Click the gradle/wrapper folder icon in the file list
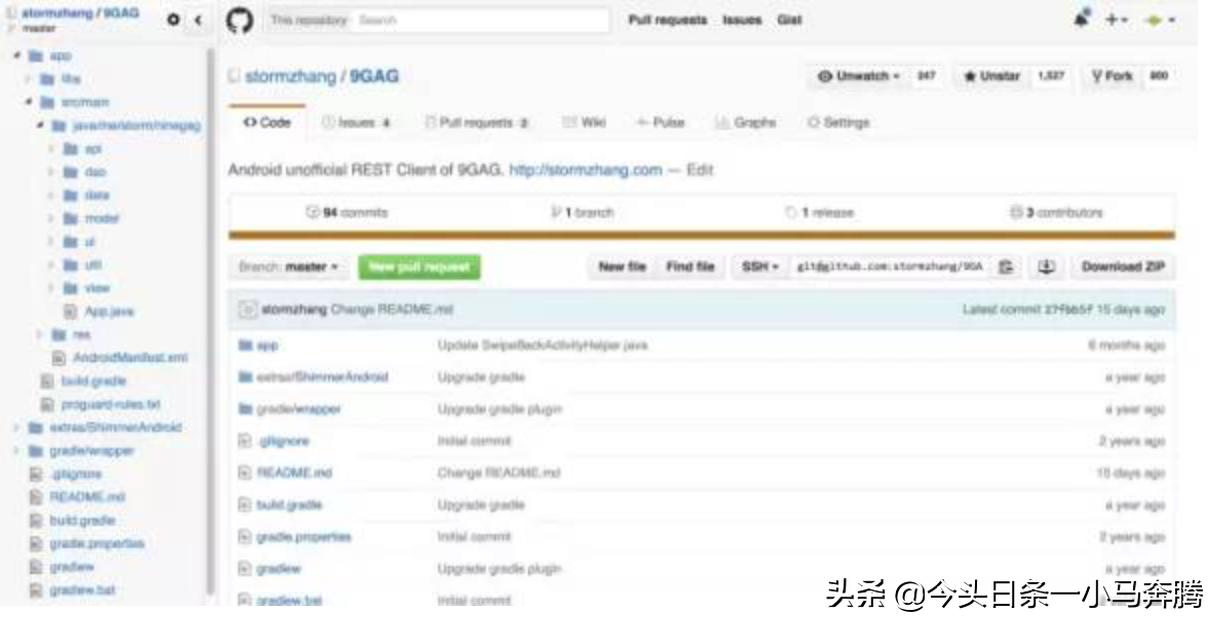The width and height of the screenshot is (1222, 628). point(245,409)
